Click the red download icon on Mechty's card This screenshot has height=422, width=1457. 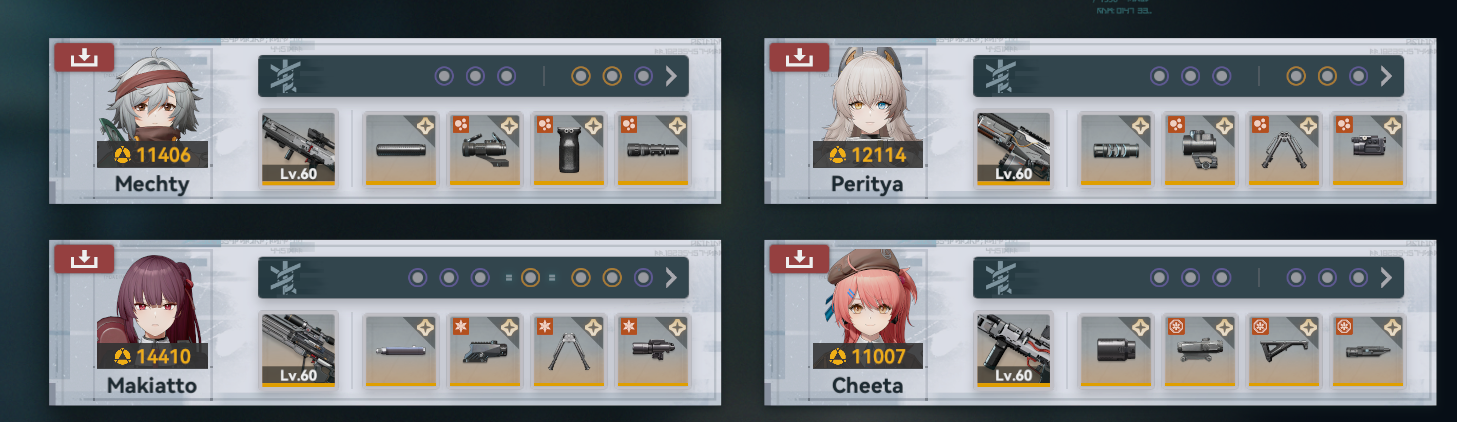tap(85, 58)
